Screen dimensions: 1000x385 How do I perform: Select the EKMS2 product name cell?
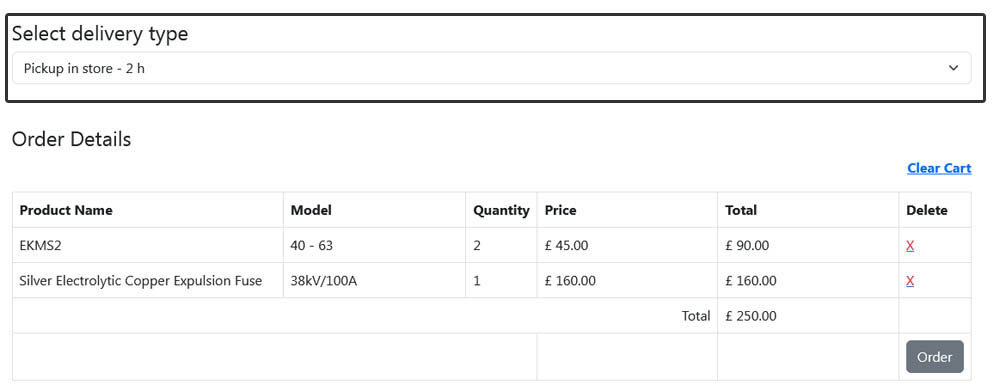point(148,245)
